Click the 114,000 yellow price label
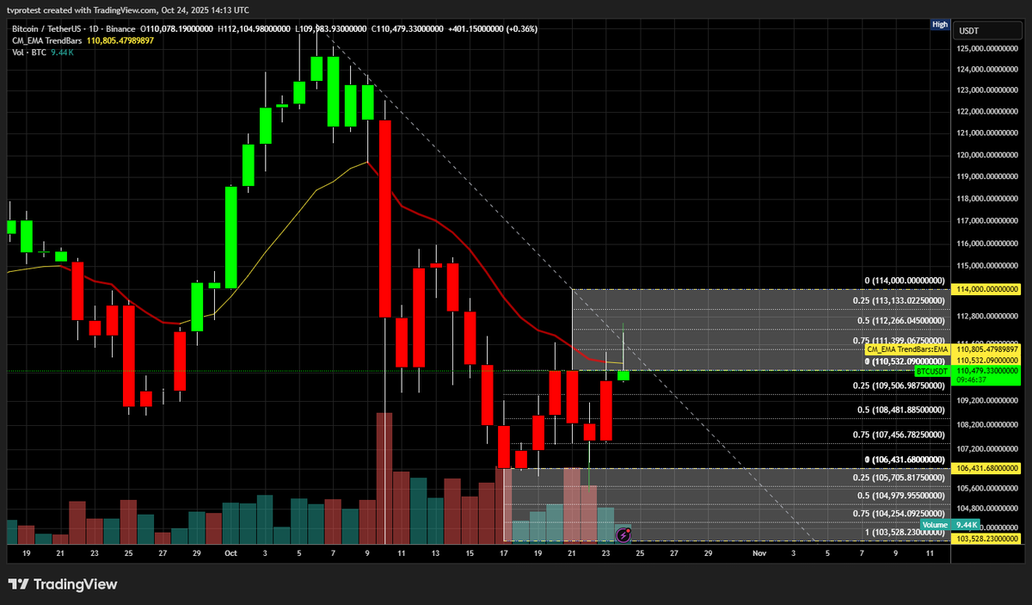The width and height of the screenshot is (1032, 605). click(x=988, y=289)
